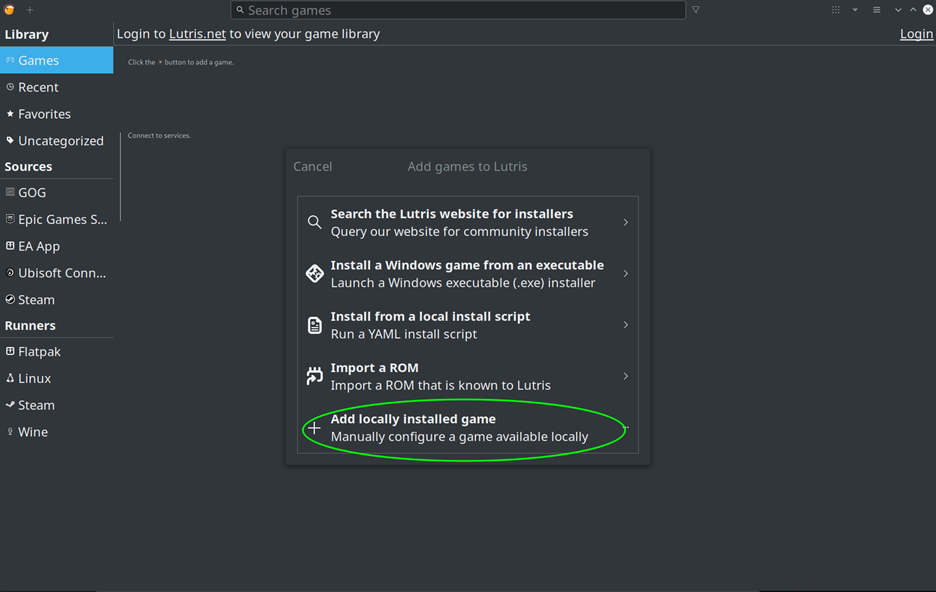
Task: Click the Login link at top right
Action: (x=916, y=34)
